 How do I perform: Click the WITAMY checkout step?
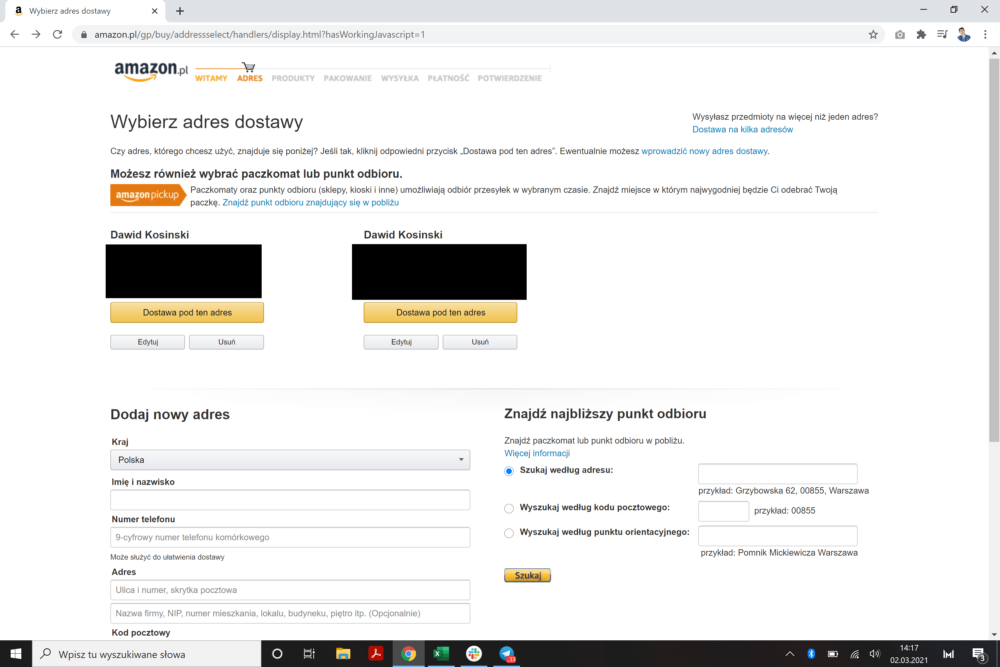click(211, 78)
